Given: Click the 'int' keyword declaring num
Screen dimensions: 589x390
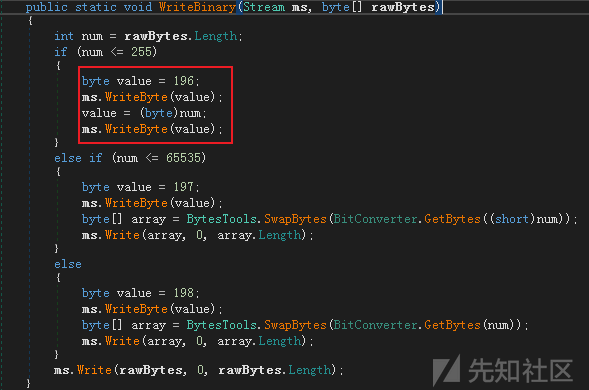Looking at the screenshot, I should point(64,36).
